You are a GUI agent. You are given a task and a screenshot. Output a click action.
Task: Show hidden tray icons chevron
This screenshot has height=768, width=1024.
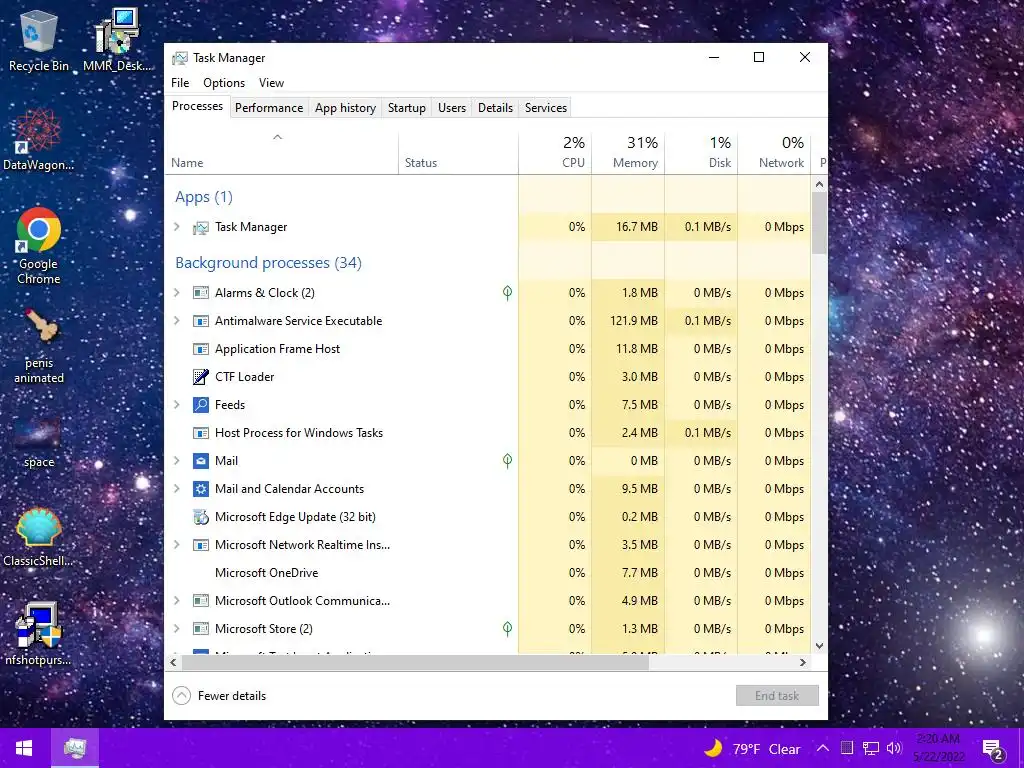[x=823, y=748]
